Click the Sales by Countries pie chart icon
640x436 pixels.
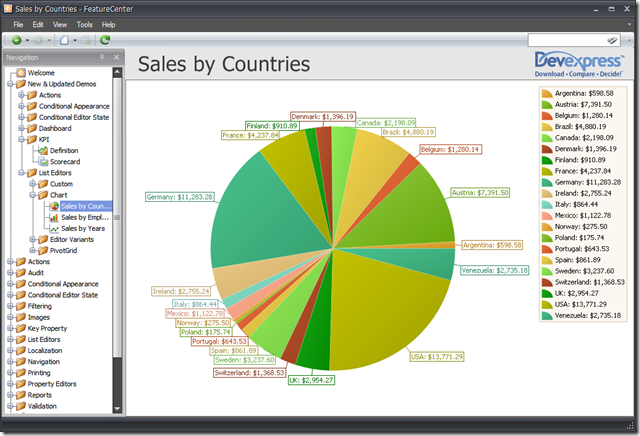click(54, 206)
